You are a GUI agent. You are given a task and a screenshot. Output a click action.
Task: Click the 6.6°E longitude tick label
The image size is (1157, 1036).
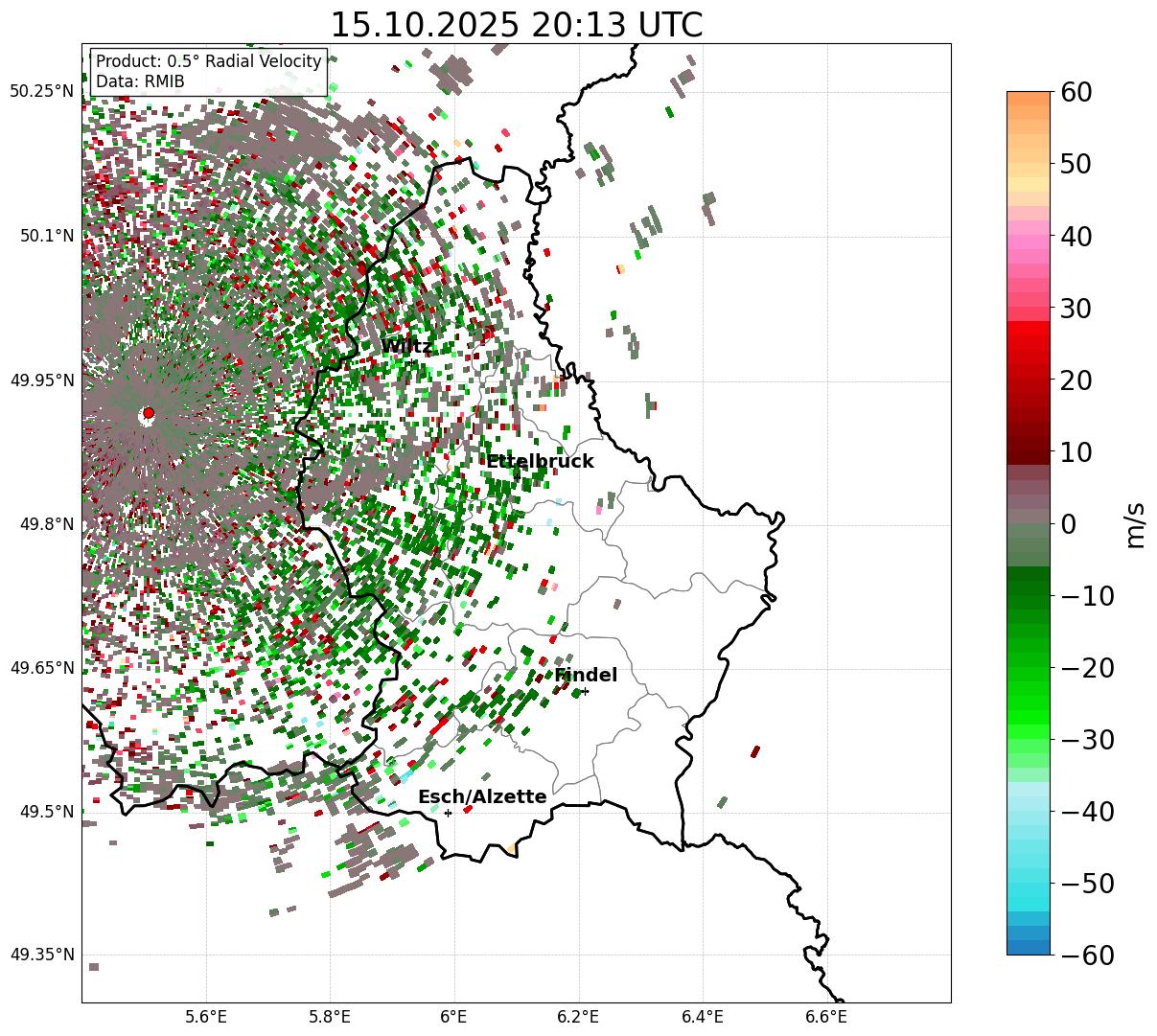(x=826, y=1017)
